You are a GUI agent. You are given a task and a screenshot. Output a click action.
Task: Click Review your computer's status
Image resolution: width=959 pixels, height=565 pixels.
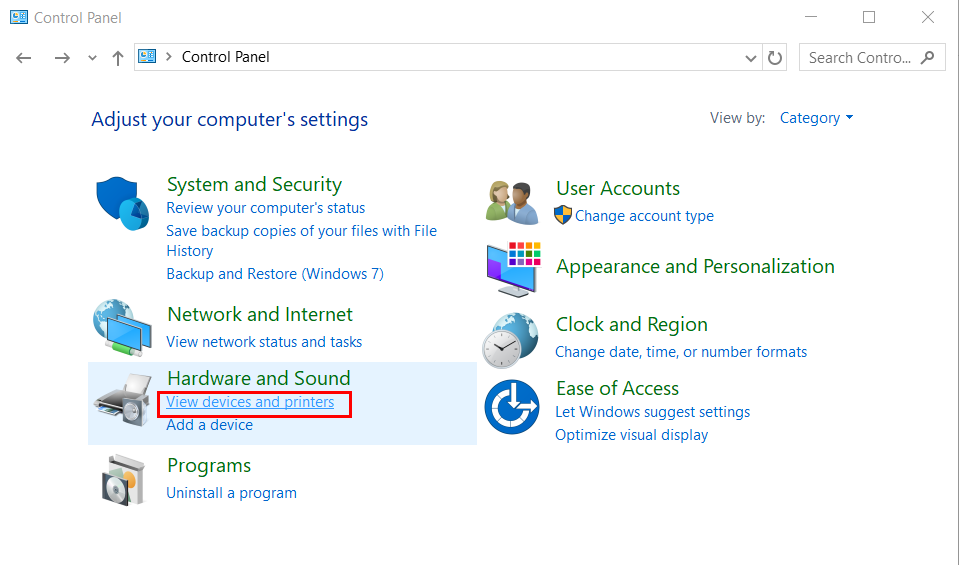[x=265, y=208]
